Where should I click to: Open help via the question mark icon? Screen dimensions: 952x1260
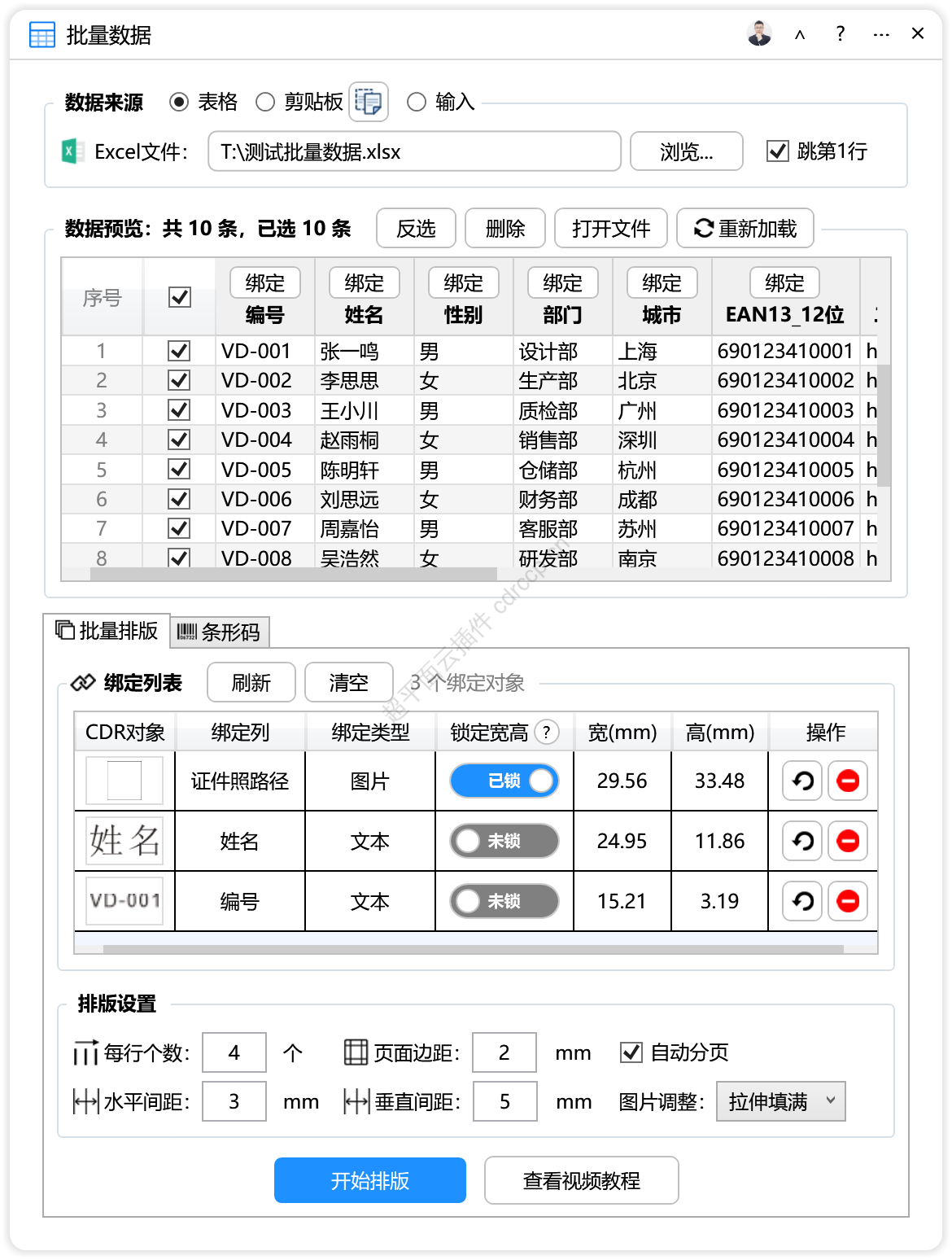coord(840,33)
